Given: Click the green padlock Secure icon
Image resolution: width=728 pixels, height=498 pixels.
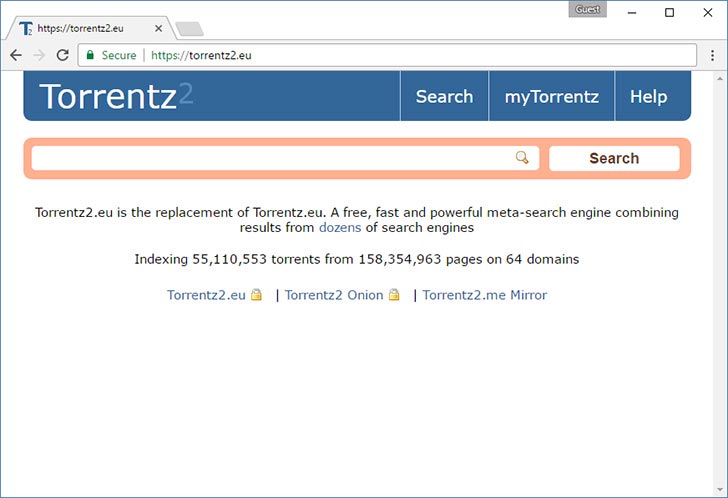Looking at the screenshot, I should (x=90, y=55).
